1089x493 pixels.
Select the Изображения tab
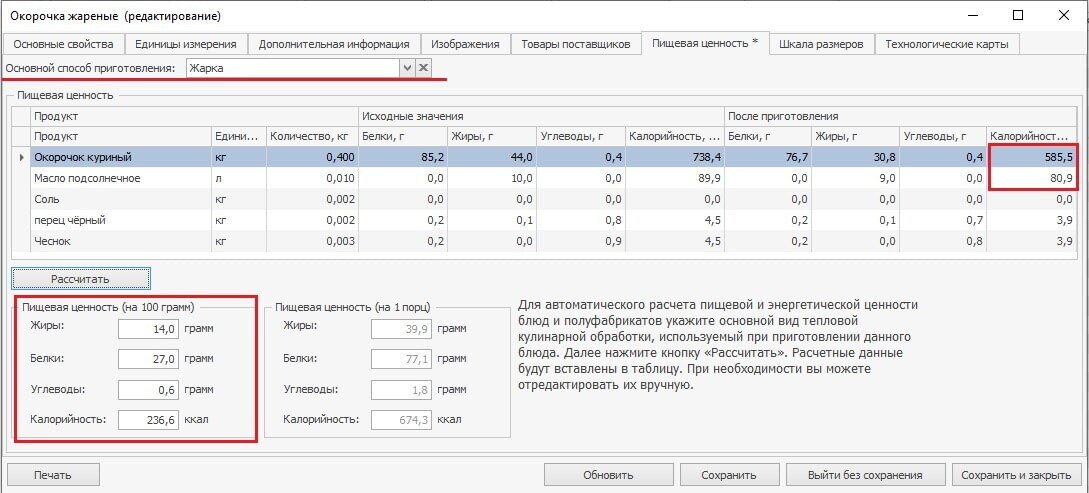click(x=465, y=44)
